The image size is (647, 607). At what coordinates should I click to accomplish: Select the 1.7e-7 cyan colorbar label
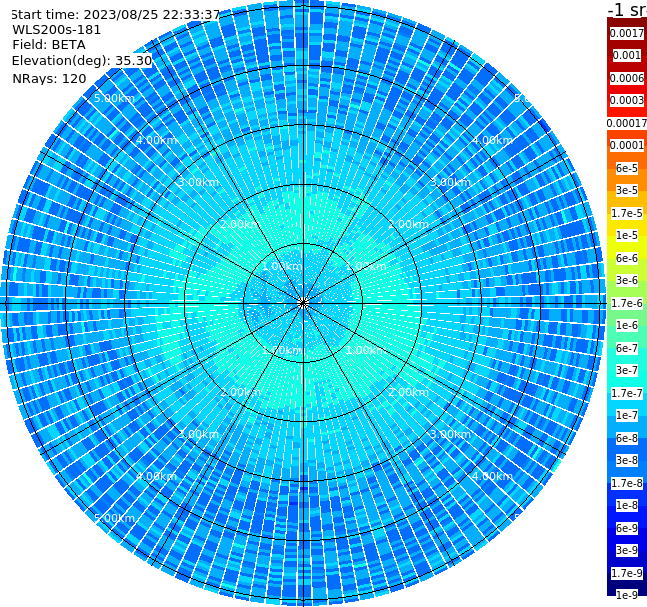pos(627,393)
